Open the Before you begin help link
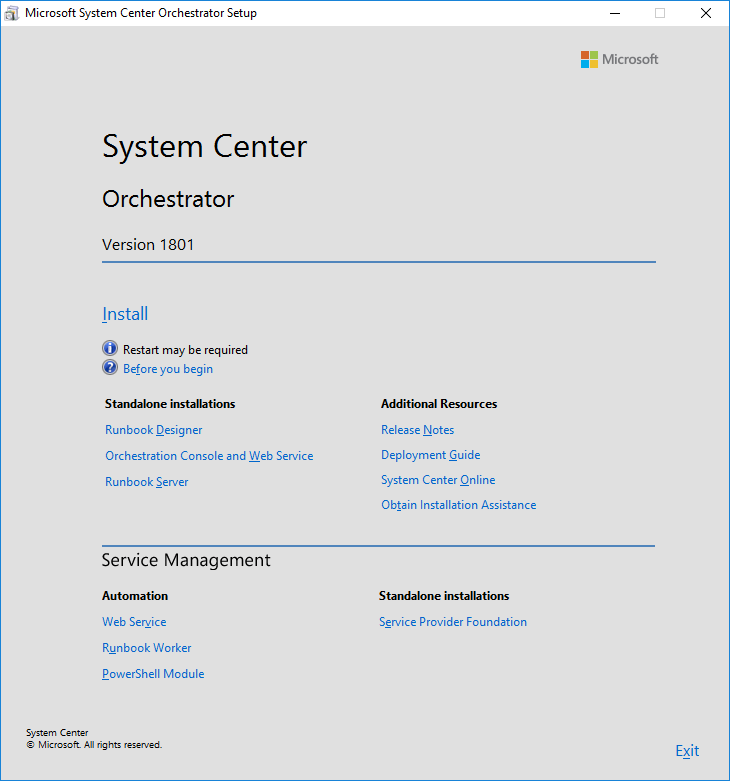Image resolution: width=730 pixels, height=781 pixels. click(x=168, y=369)
